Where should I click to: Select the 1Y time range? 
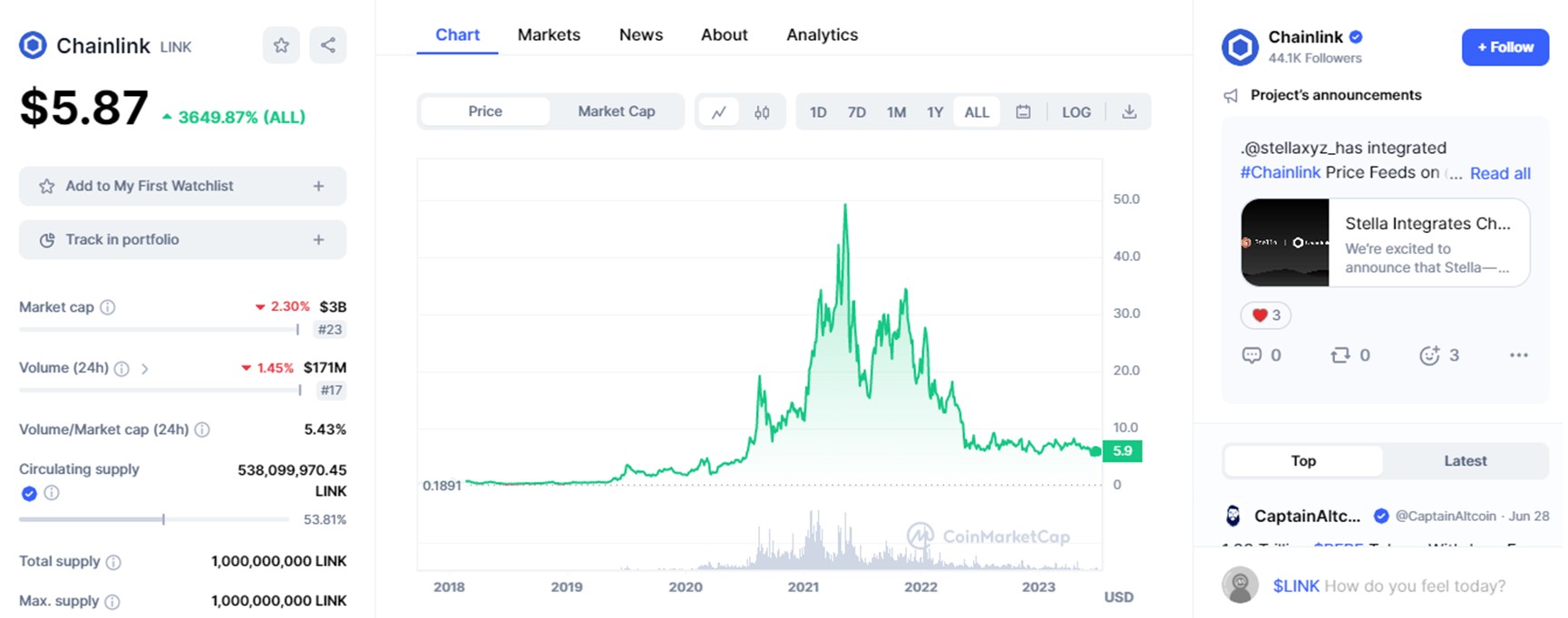point(935,112)
